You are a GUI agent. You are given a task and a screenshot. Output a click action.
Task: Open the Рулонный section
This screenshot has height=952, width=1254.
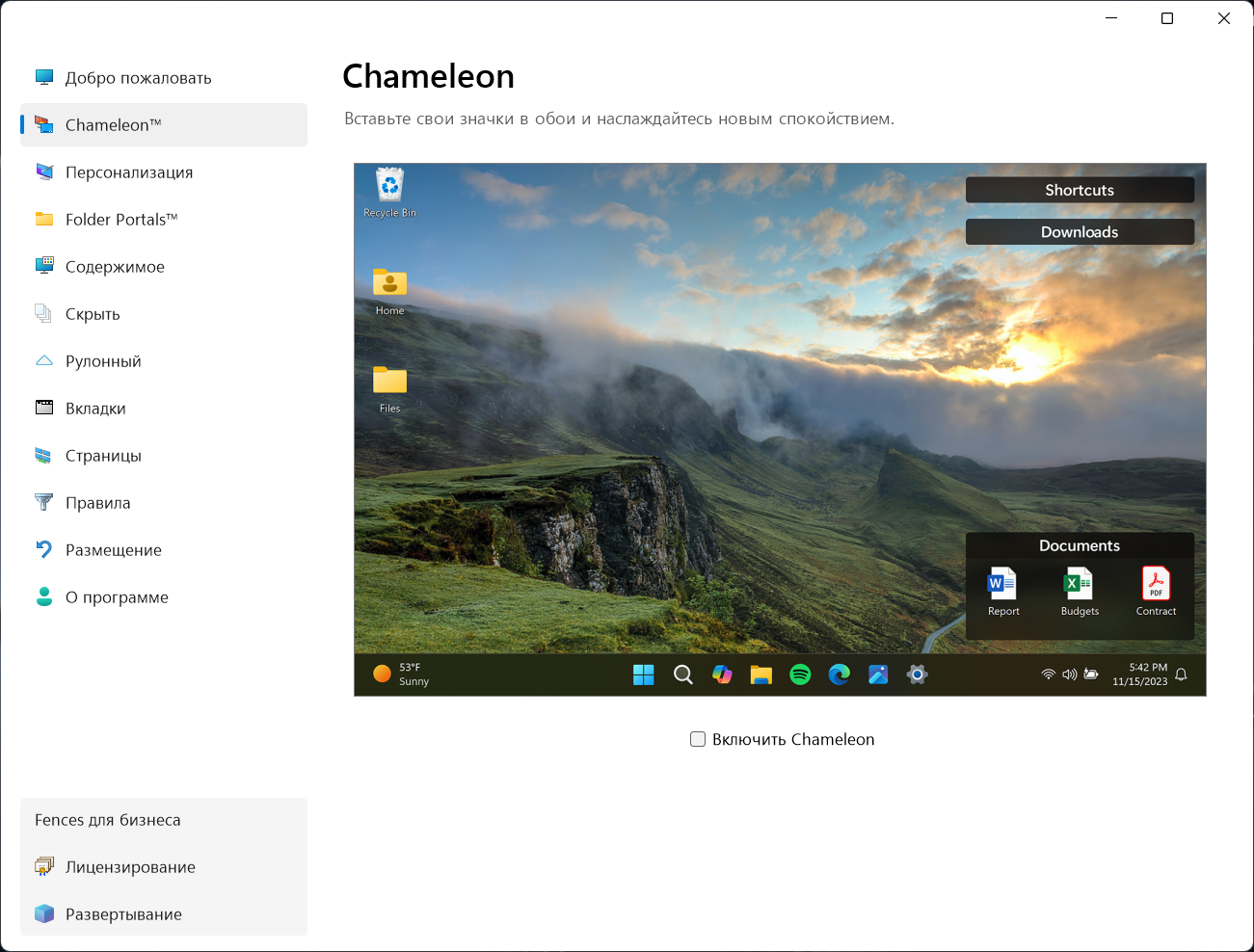(164, 360)
